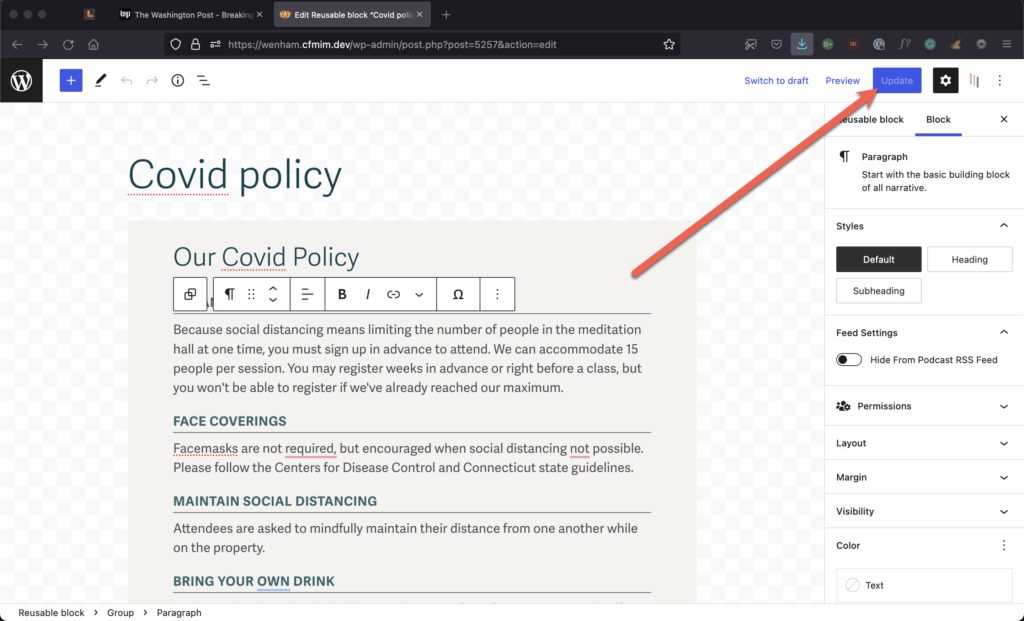The image size is (1024, 621).
Task: Open the special characters omega tool
Action: pos(458,294)
